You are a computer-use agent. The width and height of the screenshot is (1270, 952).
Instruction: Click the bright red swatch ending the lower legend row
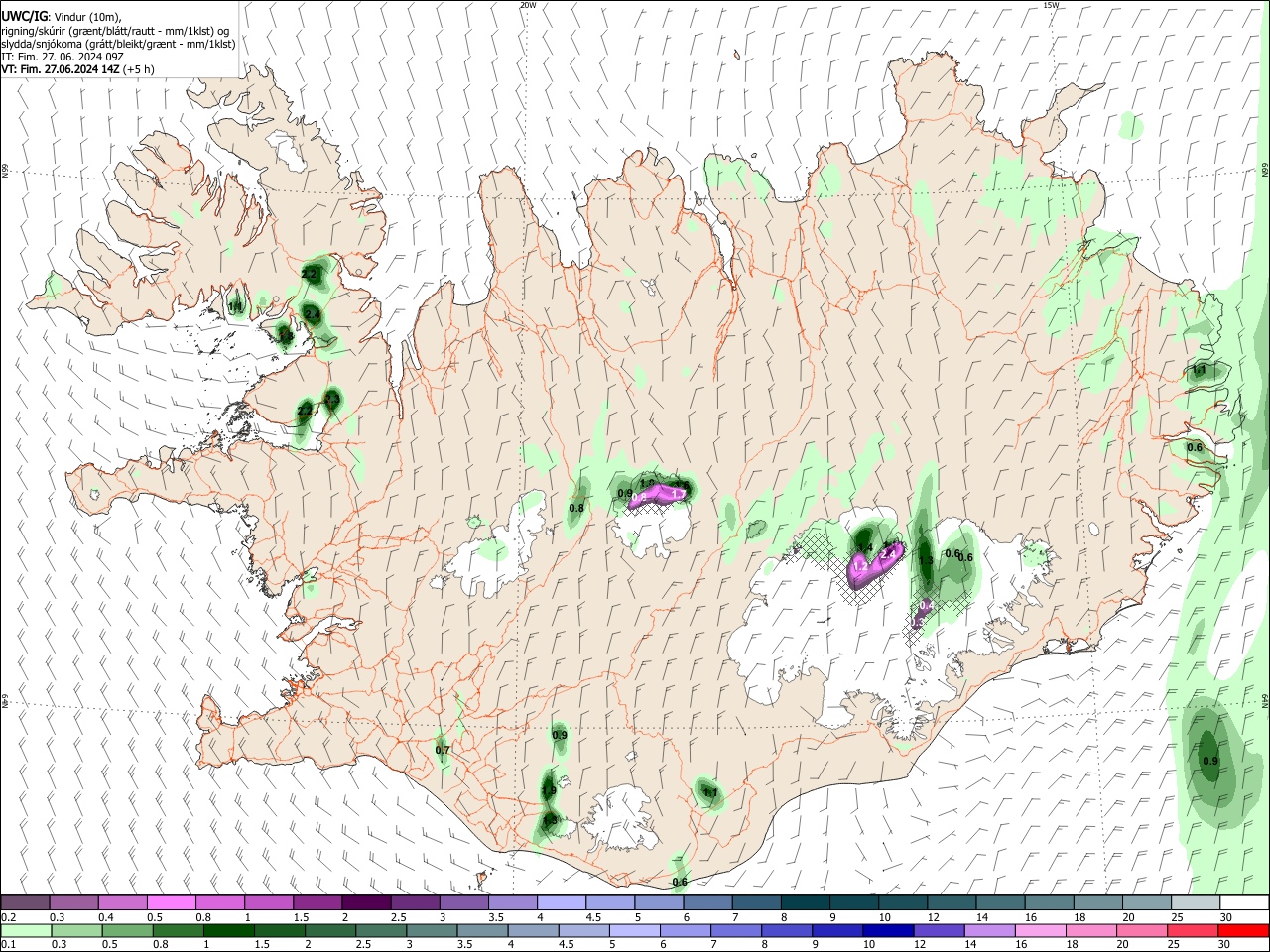[1243, 931]
